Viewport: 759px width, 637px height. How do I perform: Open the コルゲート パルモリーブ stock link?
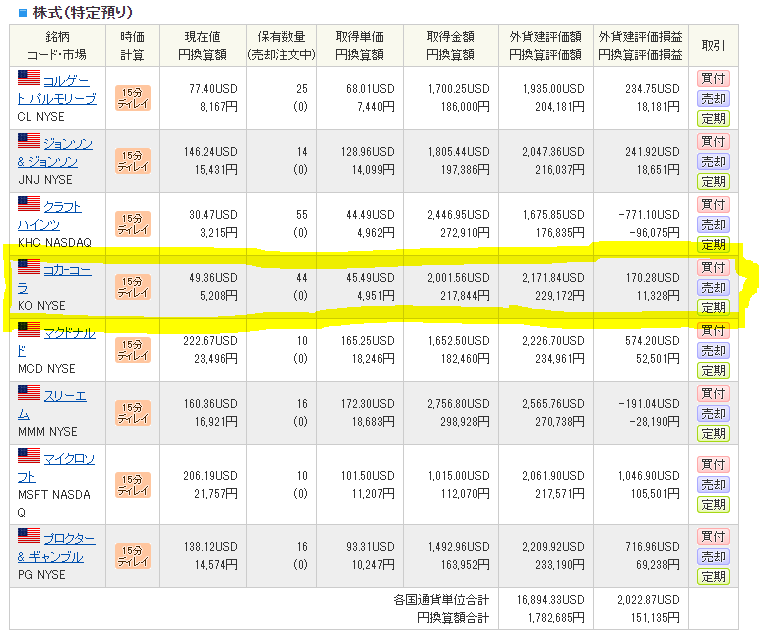pos(57,90)
